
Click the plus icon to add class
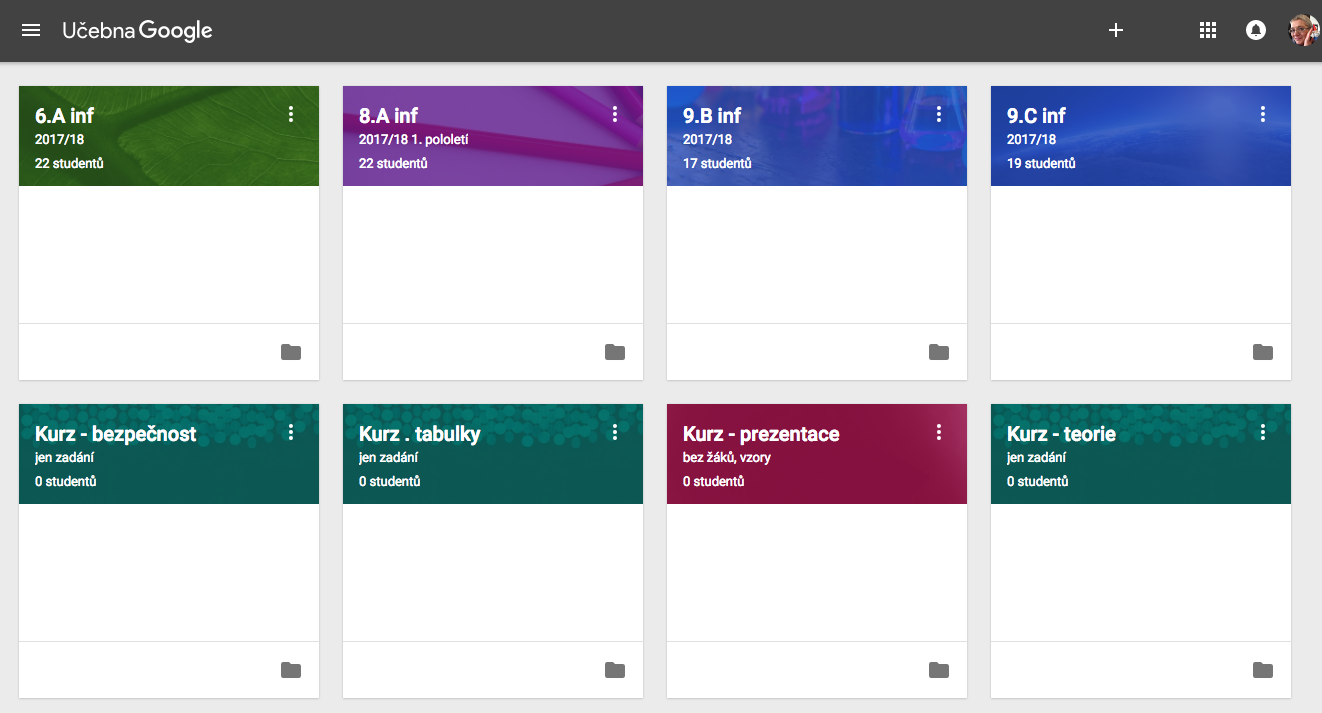[1116, 30]
